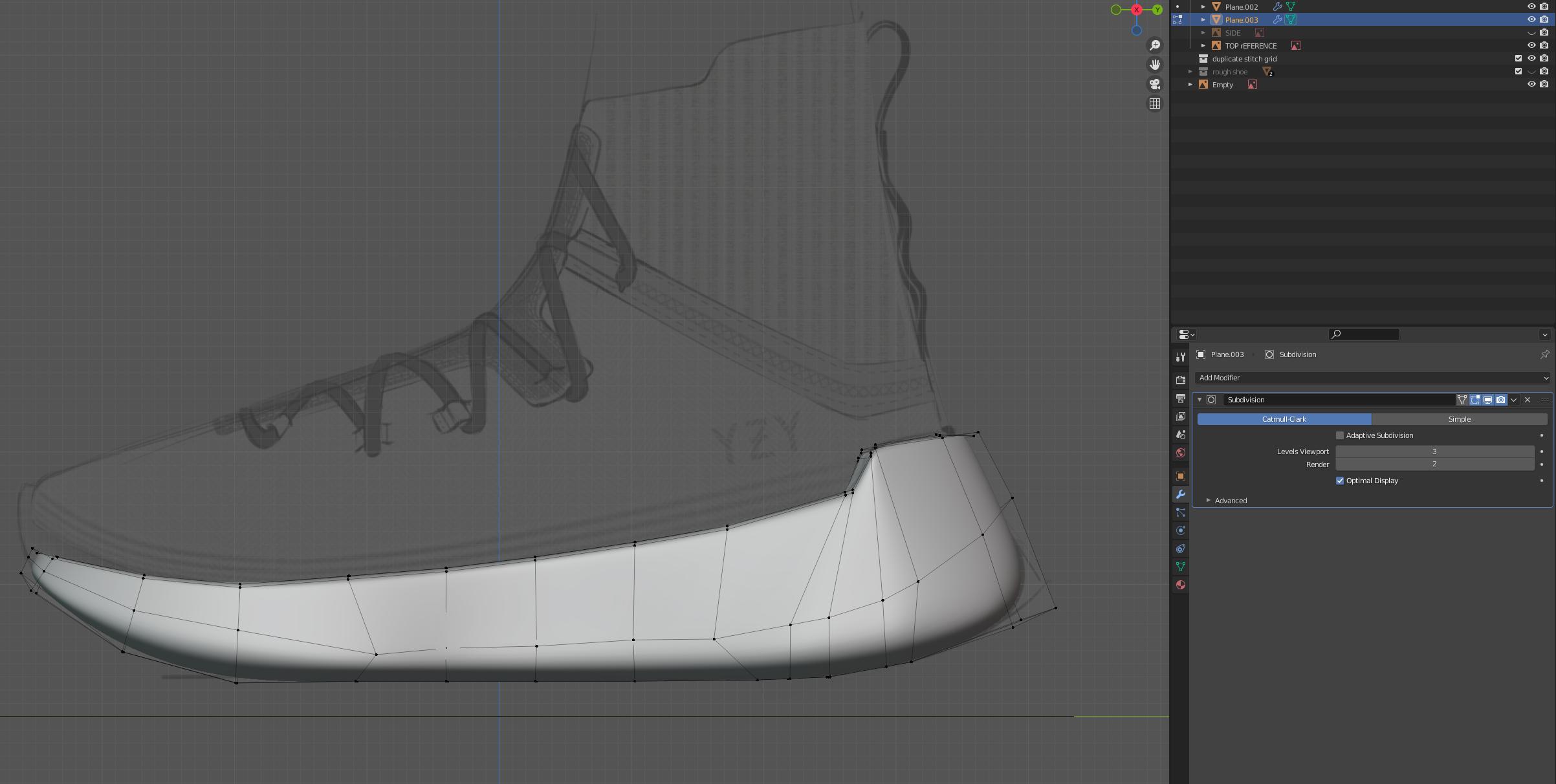1556x784 pixels.
Task: Toggle On Cage display for Subdivision modifier
Action: click(x=1462, y=400)
